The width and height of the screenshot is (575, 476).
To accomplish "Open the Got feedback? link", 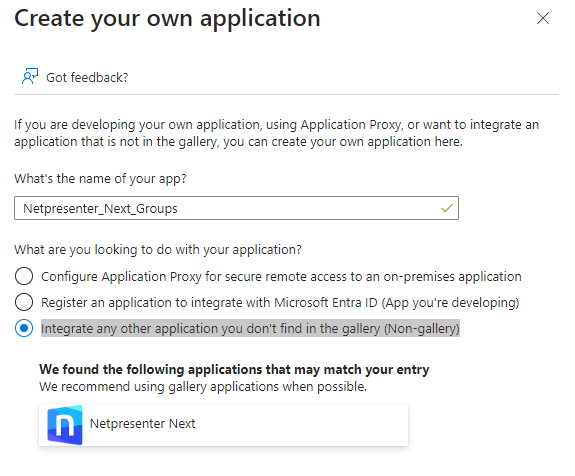I will (87, 77).
